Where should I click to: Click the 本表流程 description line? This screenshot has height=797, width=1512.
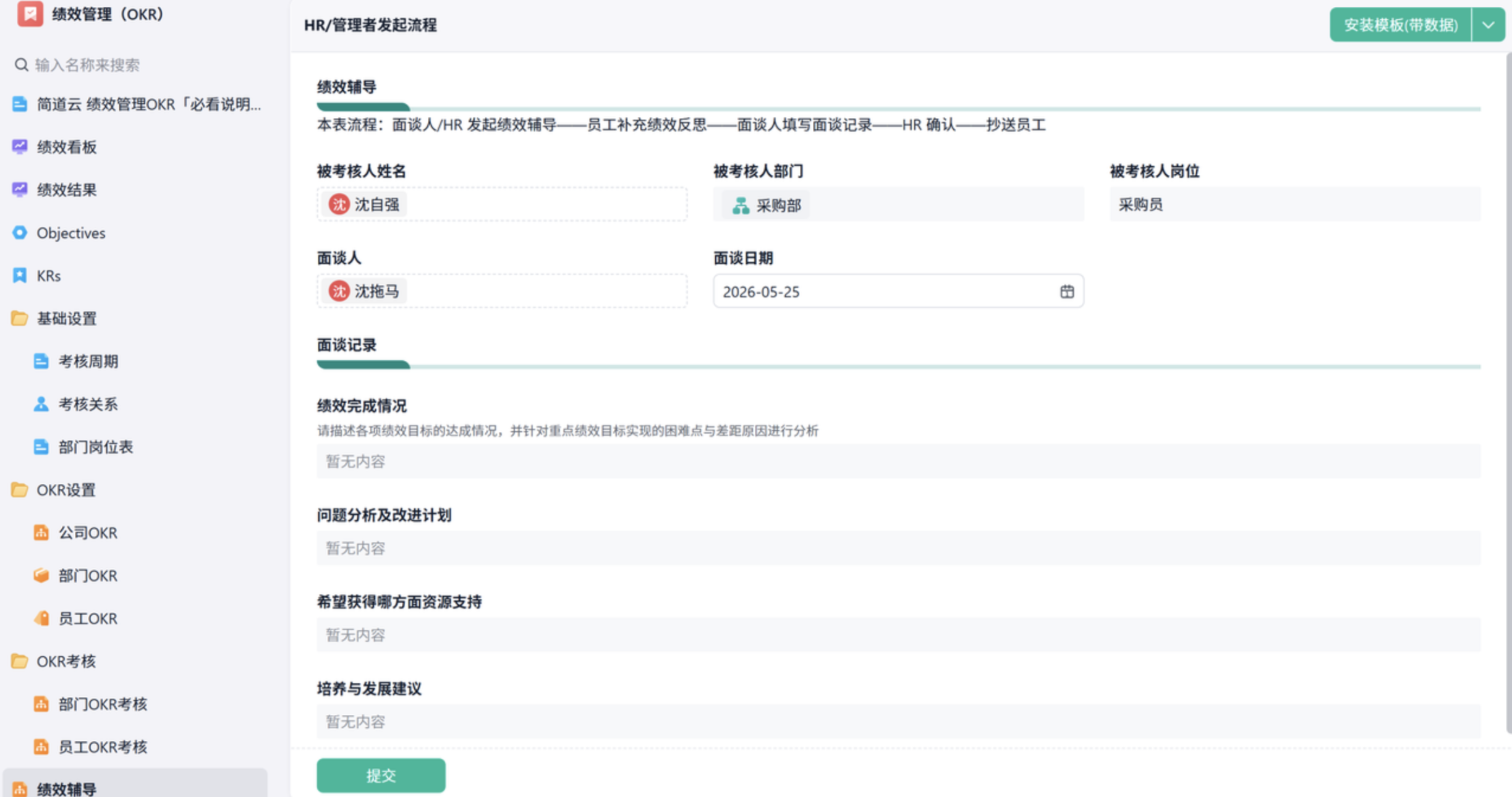click(681, 125)
